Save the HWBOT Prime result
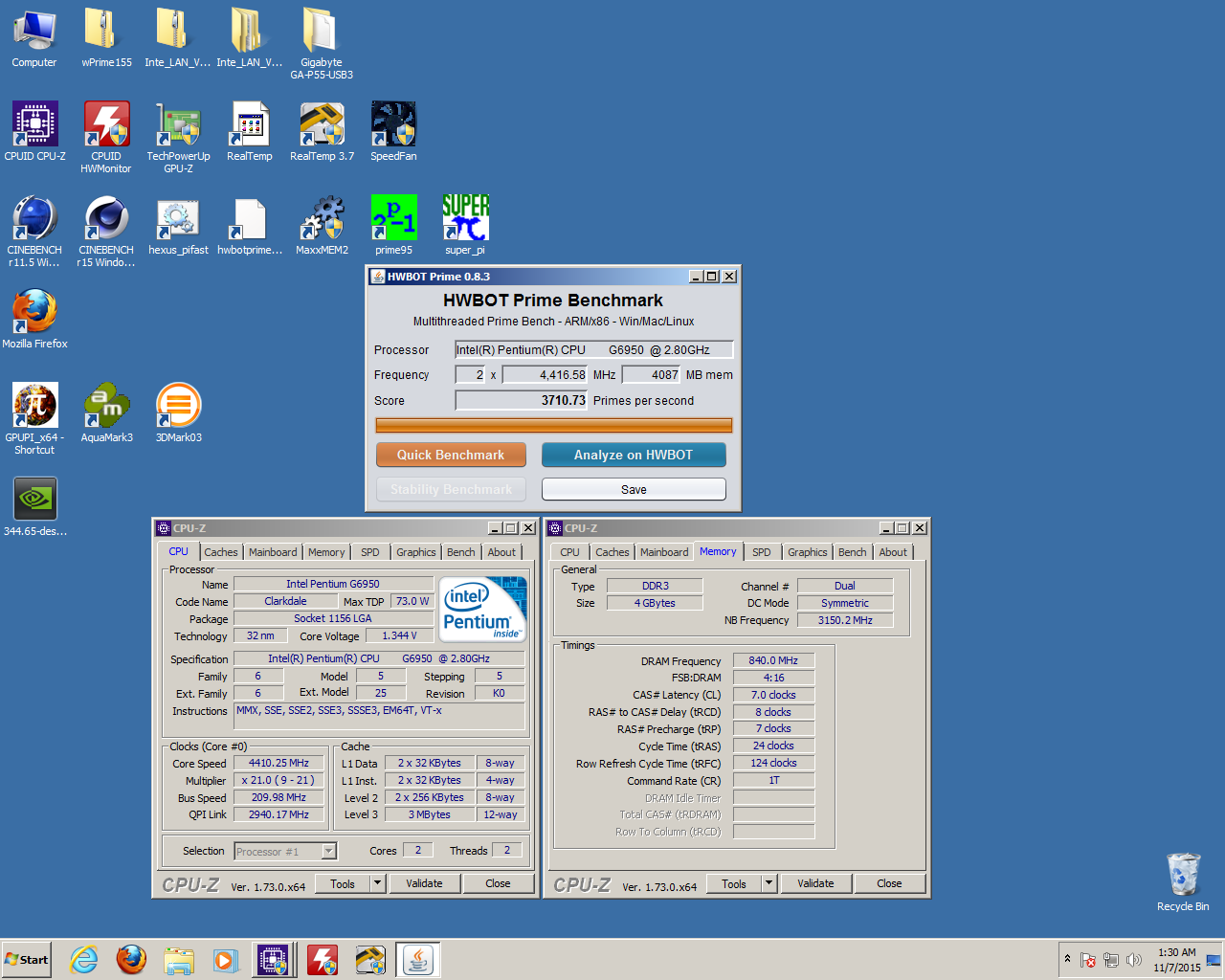The image size is (1225, 980). pyautogui.click(x=634, y=489)
